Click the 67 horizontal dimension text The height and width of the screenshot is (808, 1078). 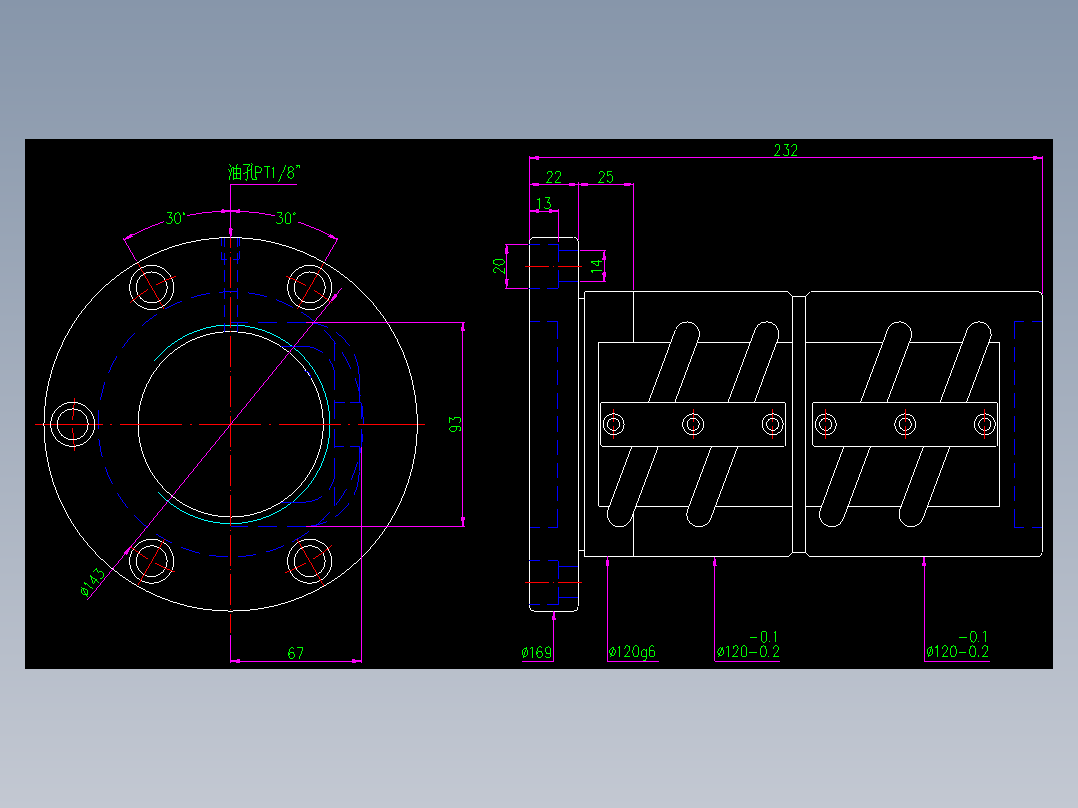click(296, 653)
